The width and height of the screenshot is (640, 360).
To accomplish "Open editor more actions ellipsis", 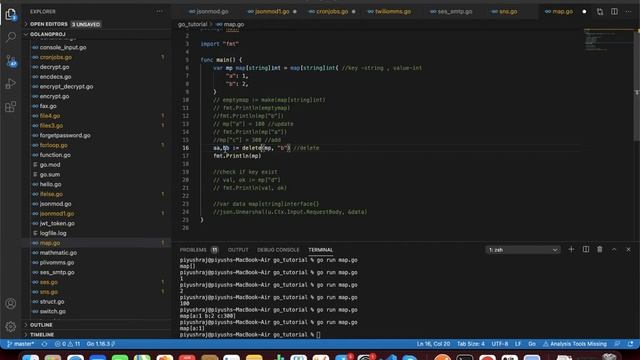I will [628, 11].
